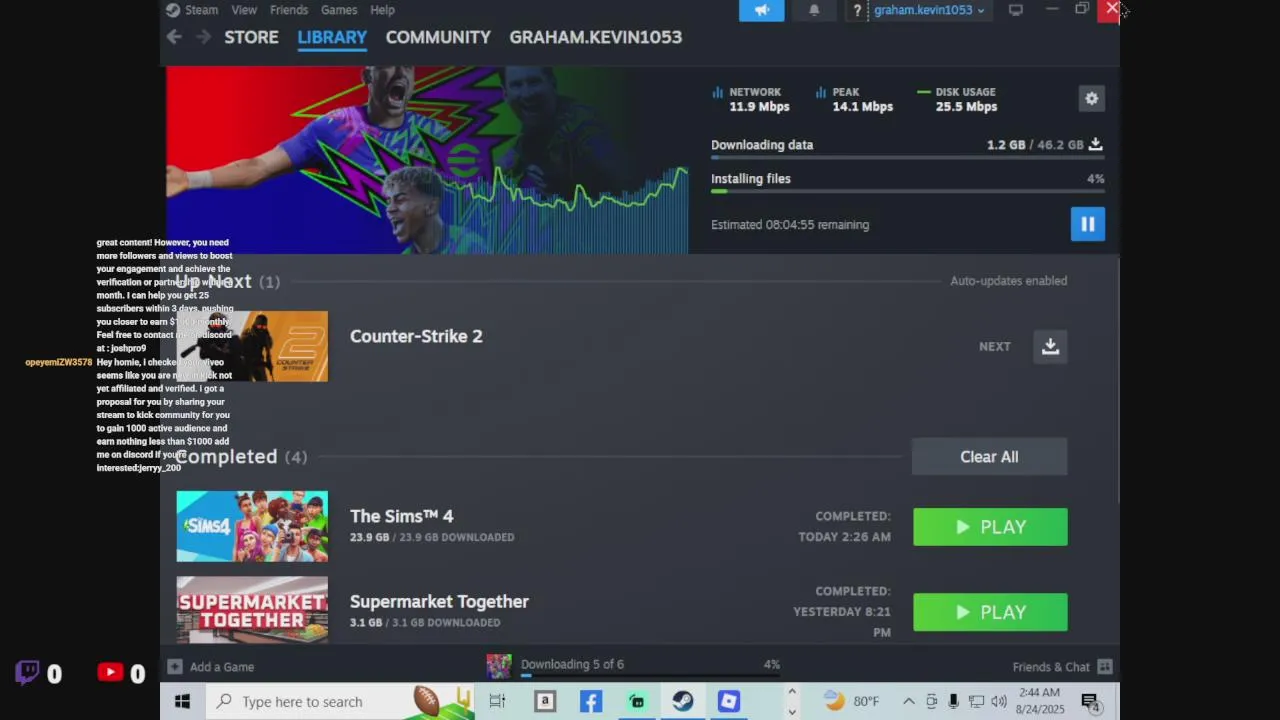
Task: Play The Sims 4
Action: (990, 527)
